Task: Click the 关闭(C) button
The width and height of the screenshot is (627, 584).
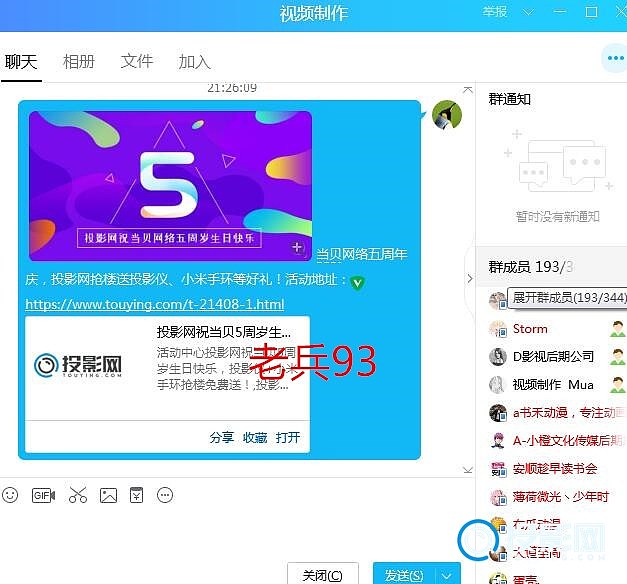Action: [322, 575]
